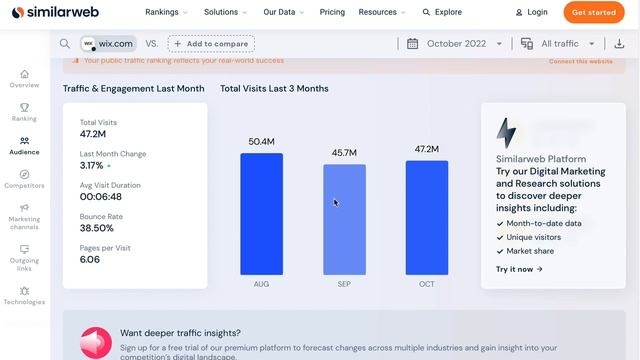Expand the Our Data chevron arrow

[302, 13]
